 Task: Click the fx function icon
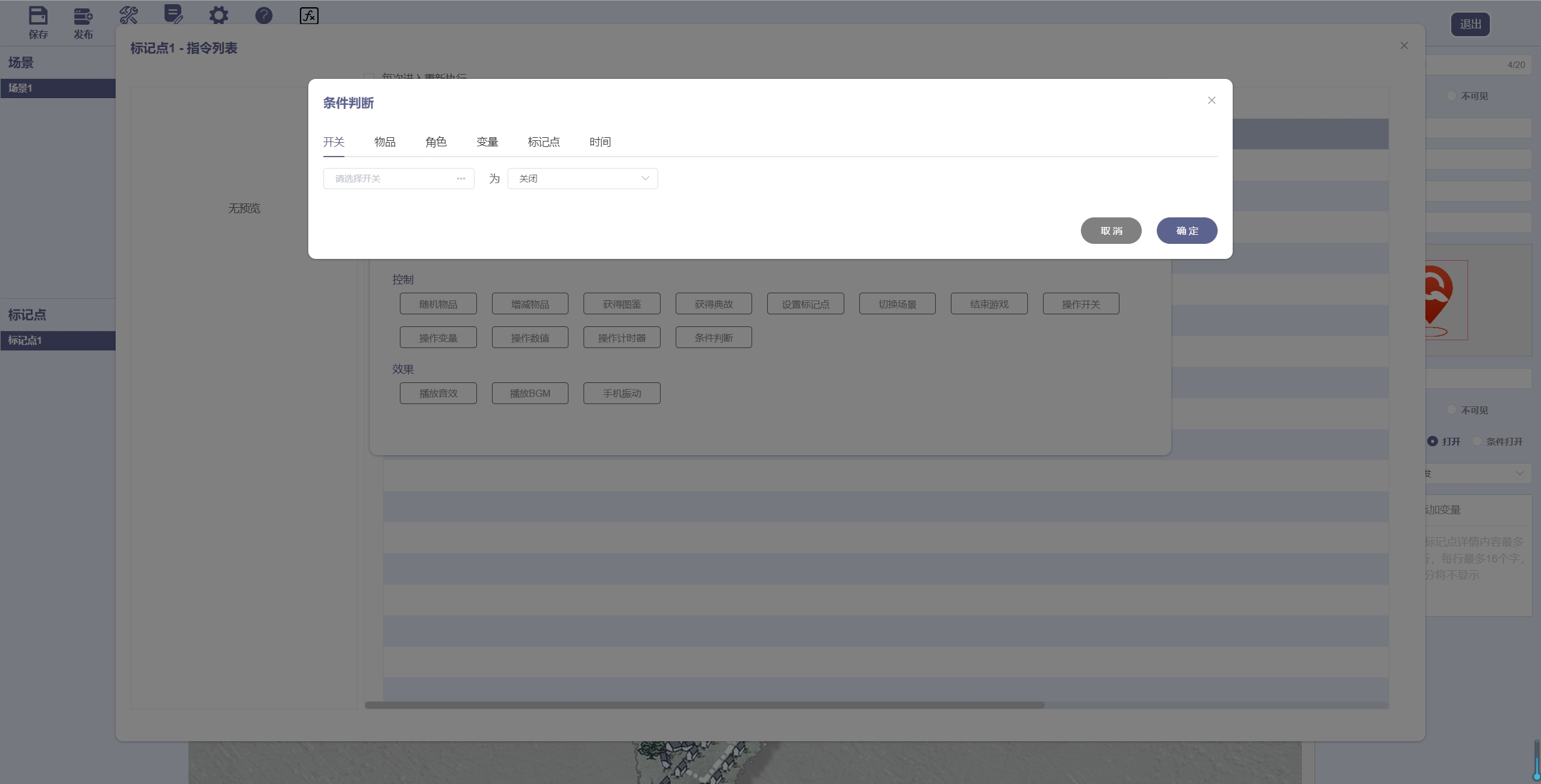[309, 15]
